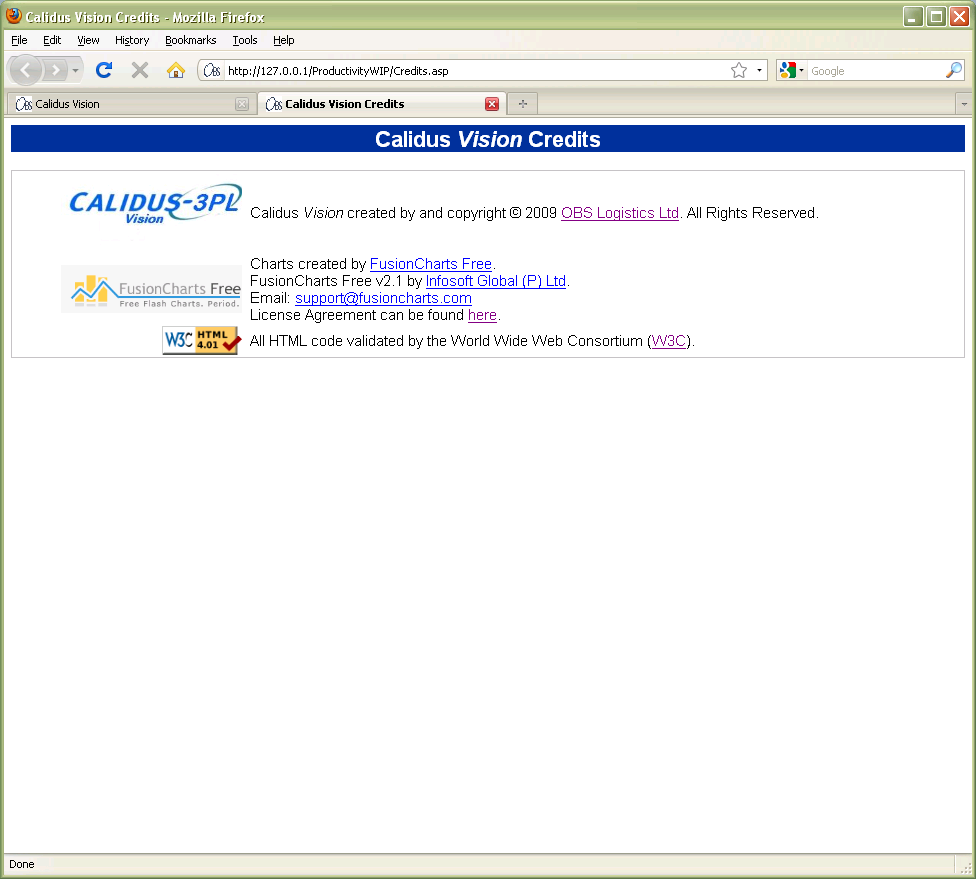Close the Calidus Vision tab
Image resolution: width=976 pixels, height=879 pixels.
coord(242,104)
